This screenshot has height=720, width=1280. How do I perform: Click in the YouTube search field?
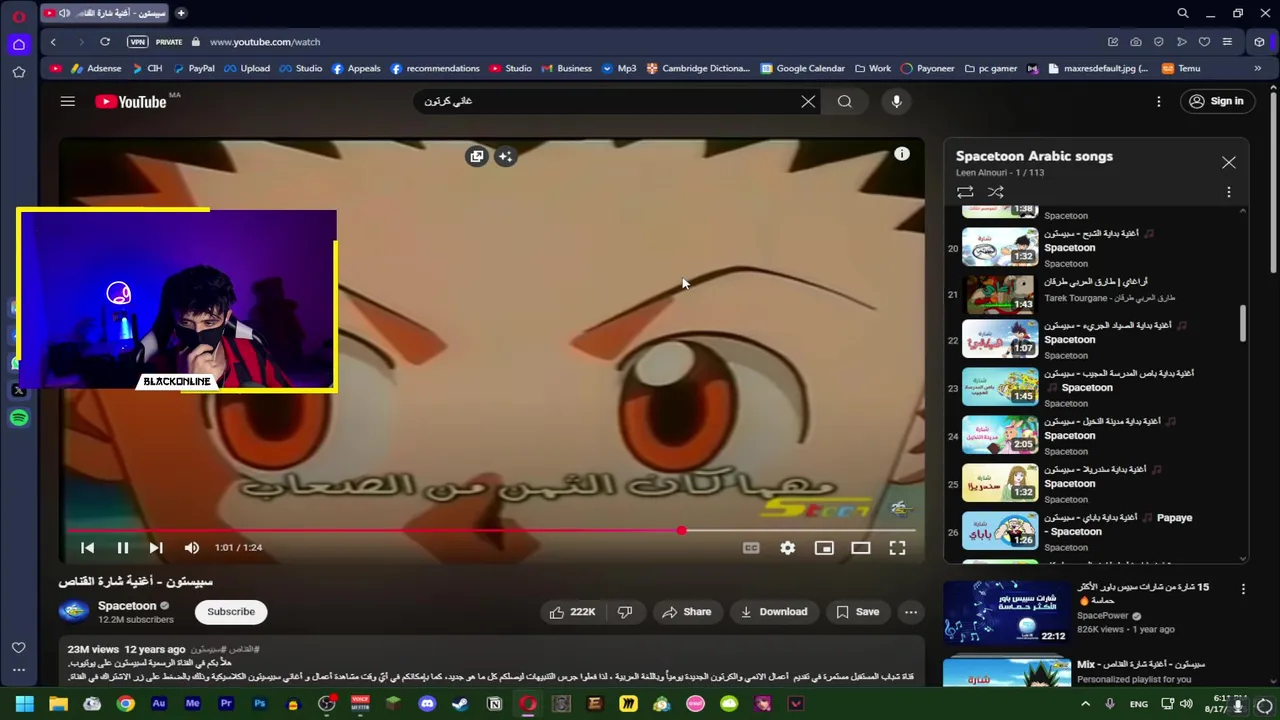pos(610,101)
